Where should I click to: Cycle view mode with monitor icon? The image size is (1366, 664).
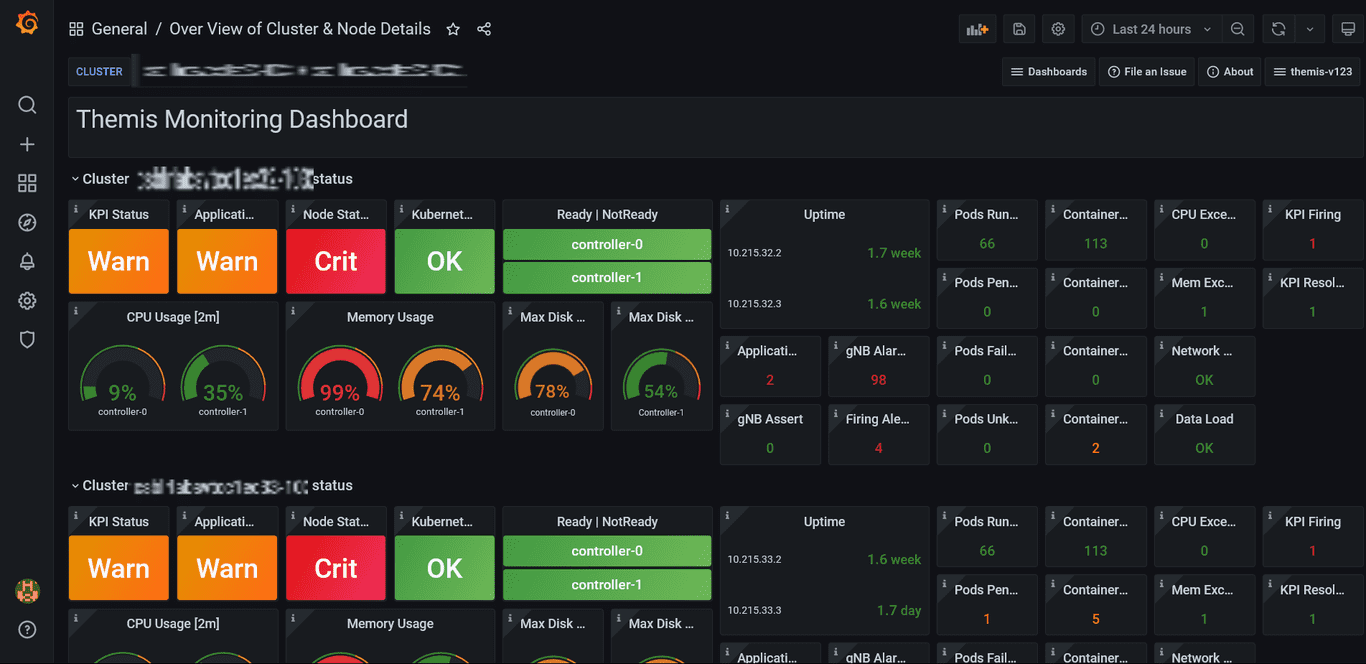[x=1348, y=29]
